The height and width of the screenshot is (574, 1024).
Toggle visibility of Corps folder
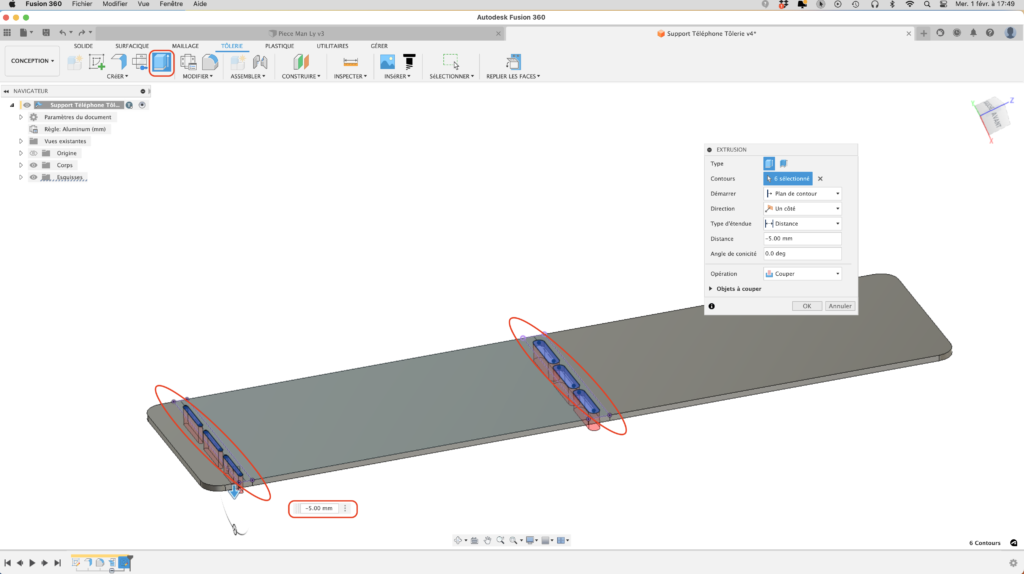click(33, 165)
